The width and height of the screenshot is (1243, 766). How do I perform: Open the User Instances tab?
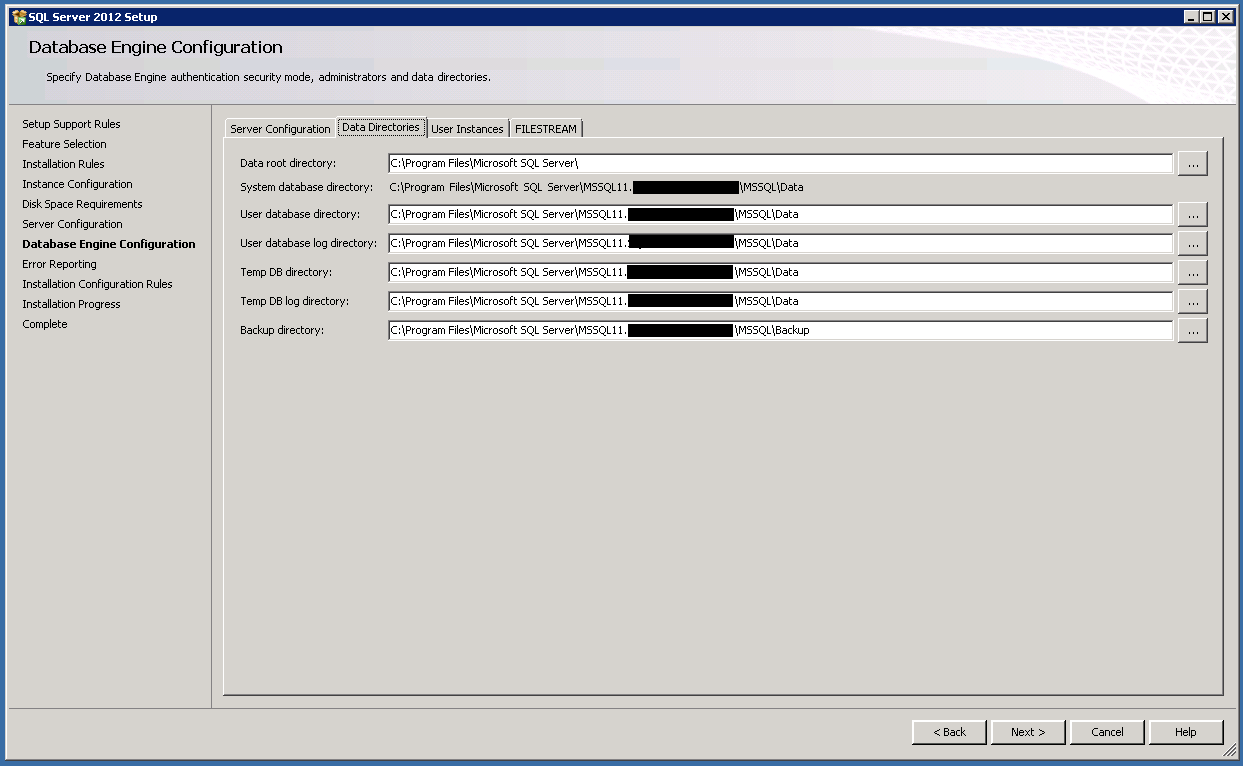coord(467,129)
